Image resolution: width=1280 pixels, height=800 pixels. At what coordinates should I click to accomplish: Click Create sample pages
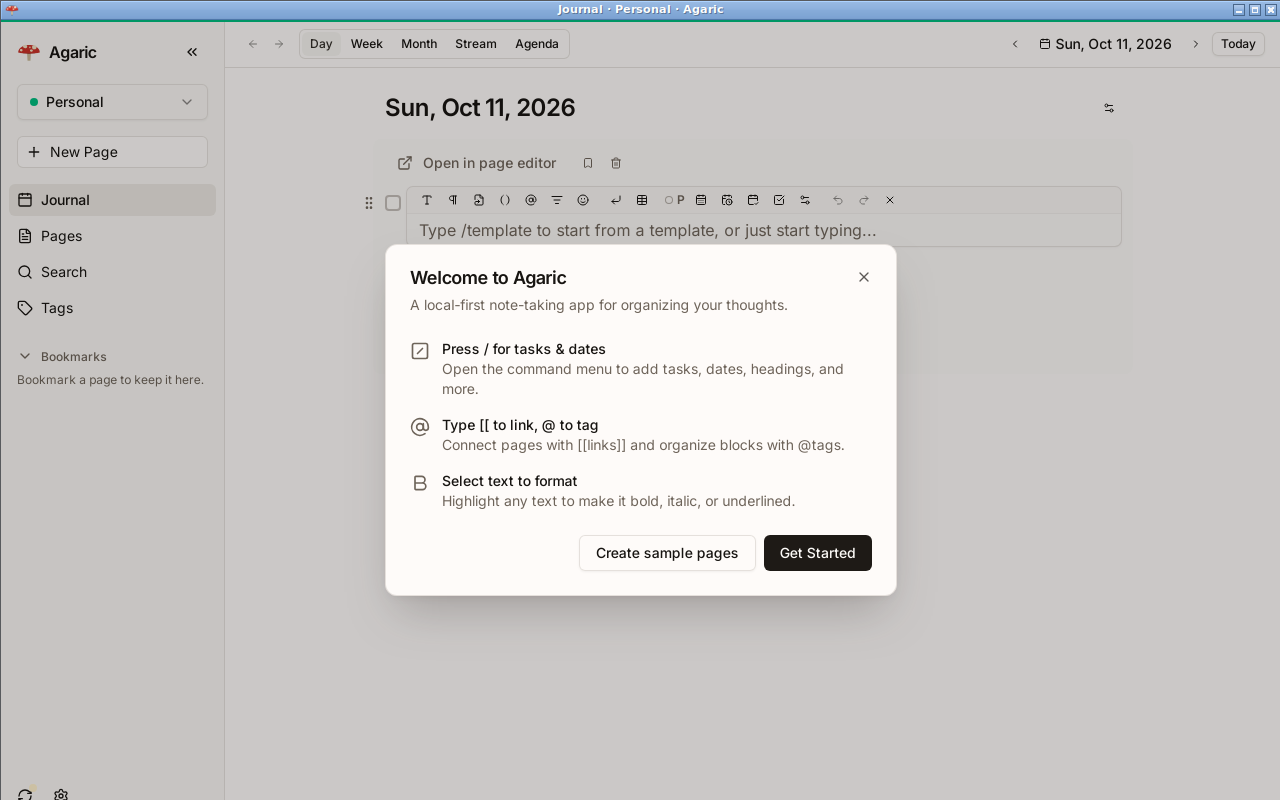coord(667,553)
